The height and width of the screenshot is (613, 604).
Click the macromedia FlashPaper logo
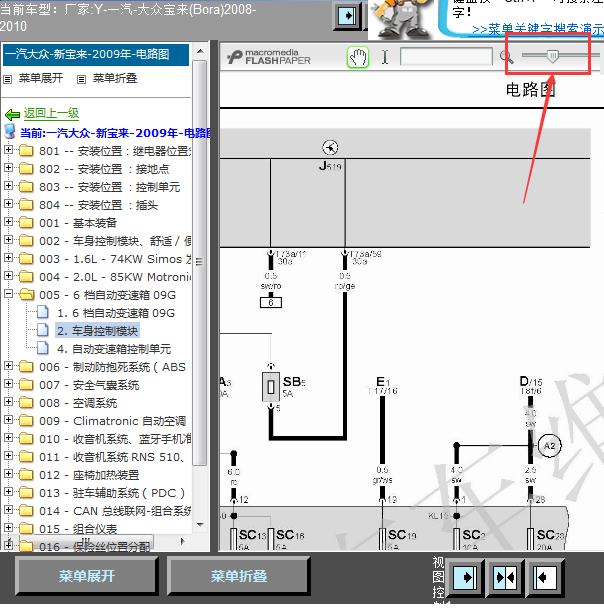pos(269,57)
